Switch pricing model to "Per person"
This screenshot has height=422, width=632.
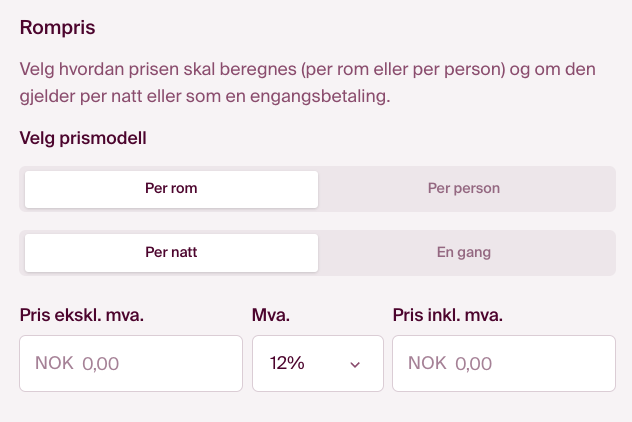point(463,188)
